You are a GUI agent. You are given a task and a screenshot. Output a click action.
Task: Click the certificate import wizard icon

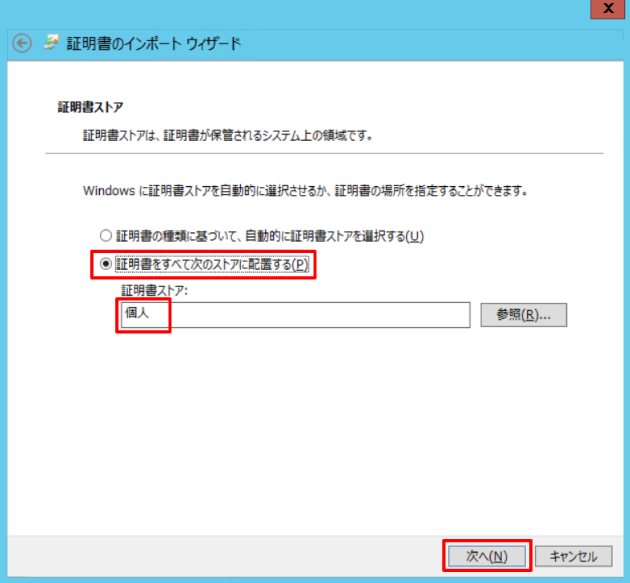tap(51, 43)
